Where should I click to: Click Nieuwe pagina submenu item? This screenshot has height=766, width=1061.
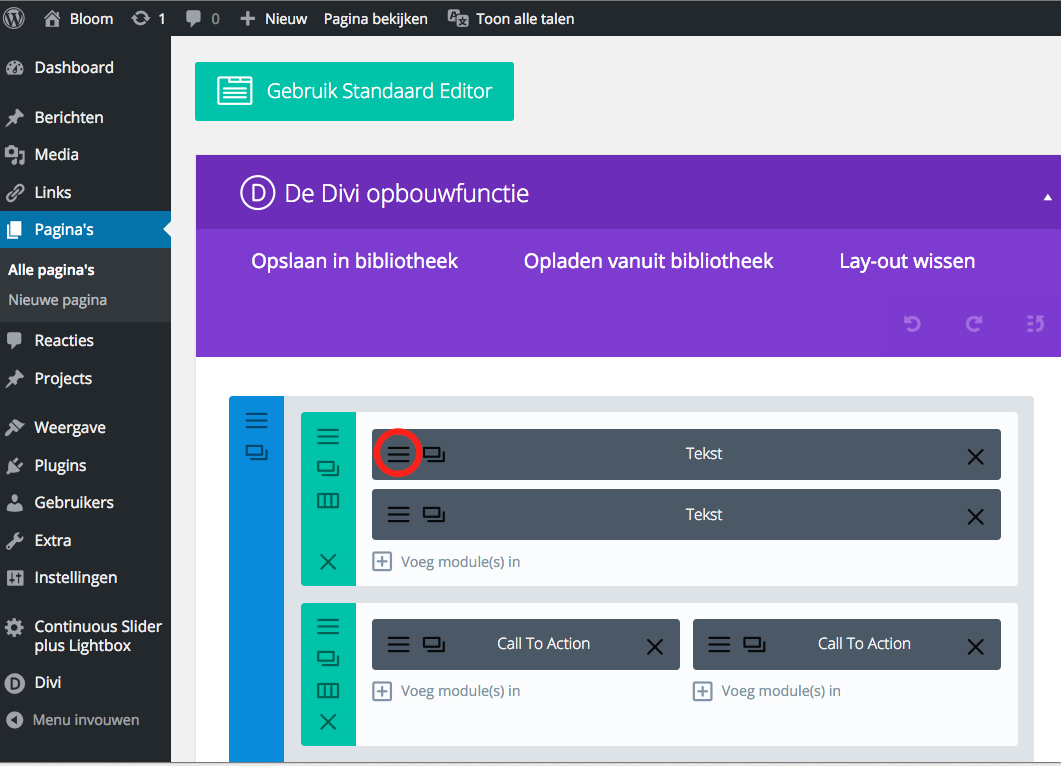click(58, 300)
